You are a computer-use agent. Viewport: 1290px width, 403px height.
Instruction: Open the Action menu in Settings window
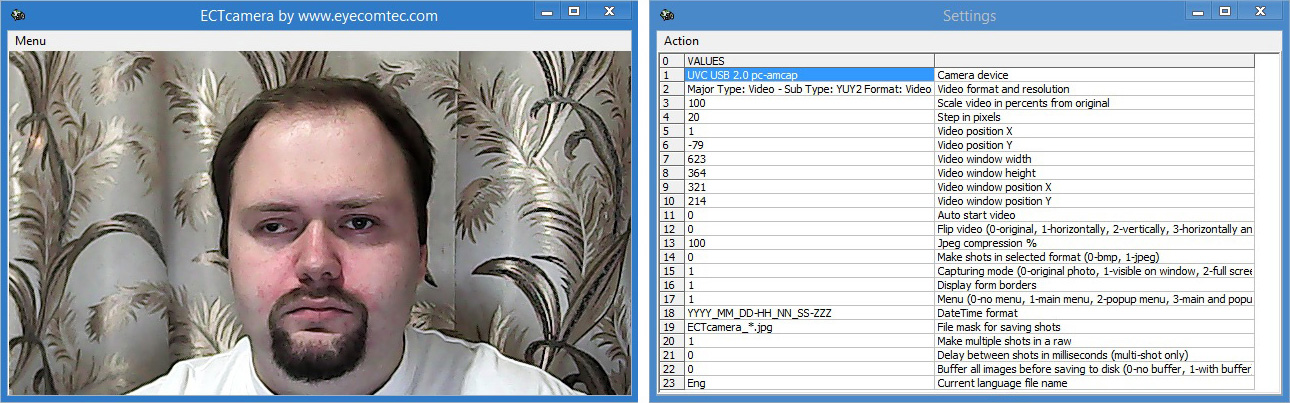(x=681, y=41)
